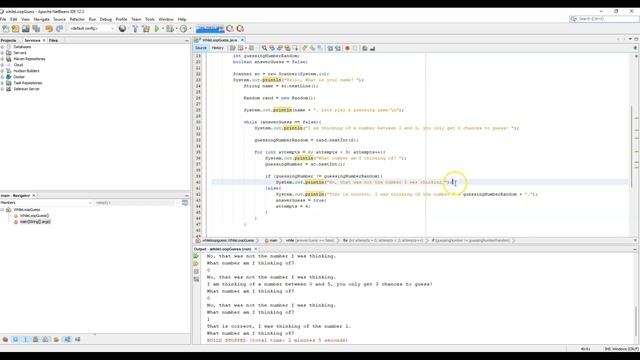
Task: Click the Navigator filter panel icon beside the empty combo
Action: (x=185, y=202)
